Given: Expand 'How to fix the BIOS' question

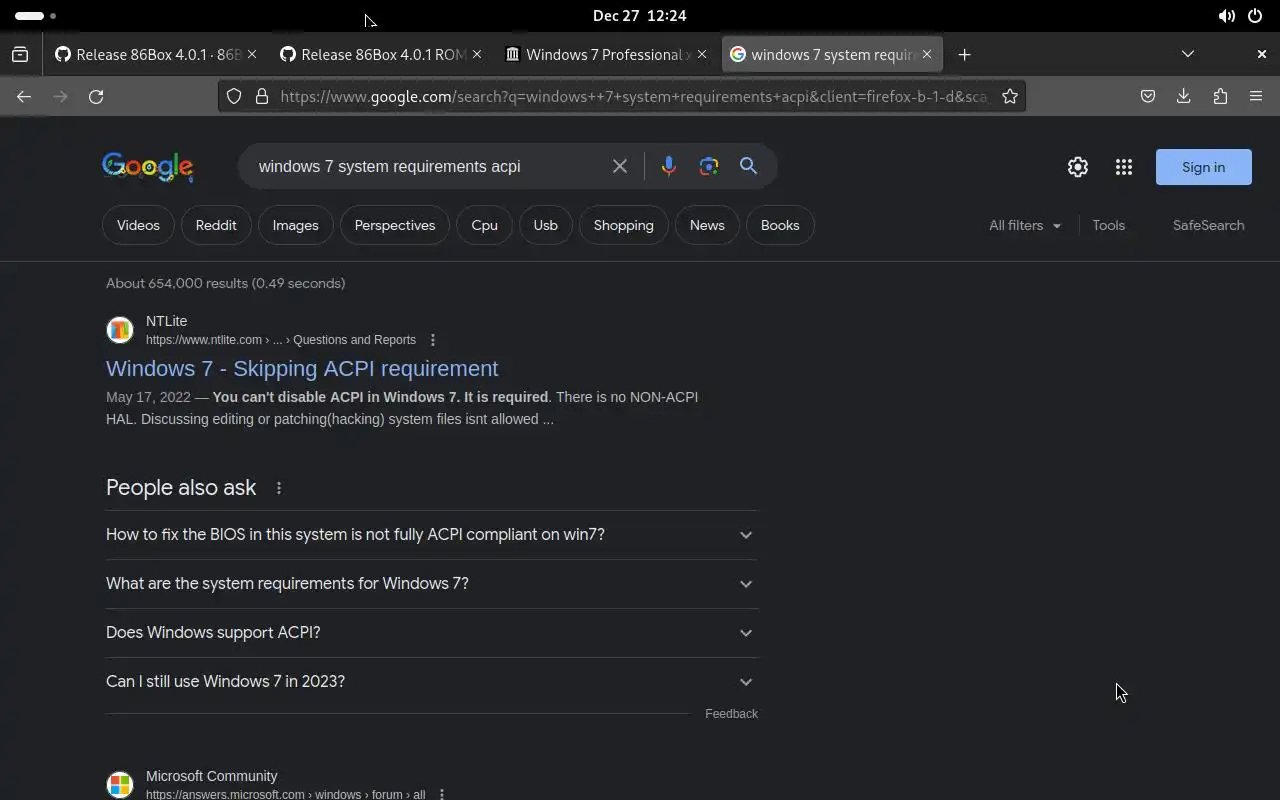Looking at the screenshot, I should click(x=432, y=535).
